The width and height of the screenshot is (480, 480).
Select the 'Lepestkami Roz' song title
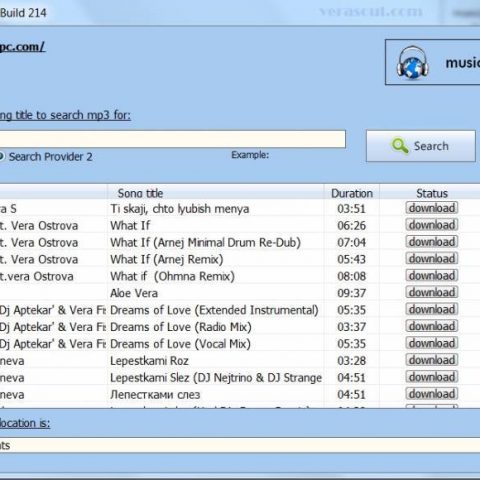pos(149,361)
